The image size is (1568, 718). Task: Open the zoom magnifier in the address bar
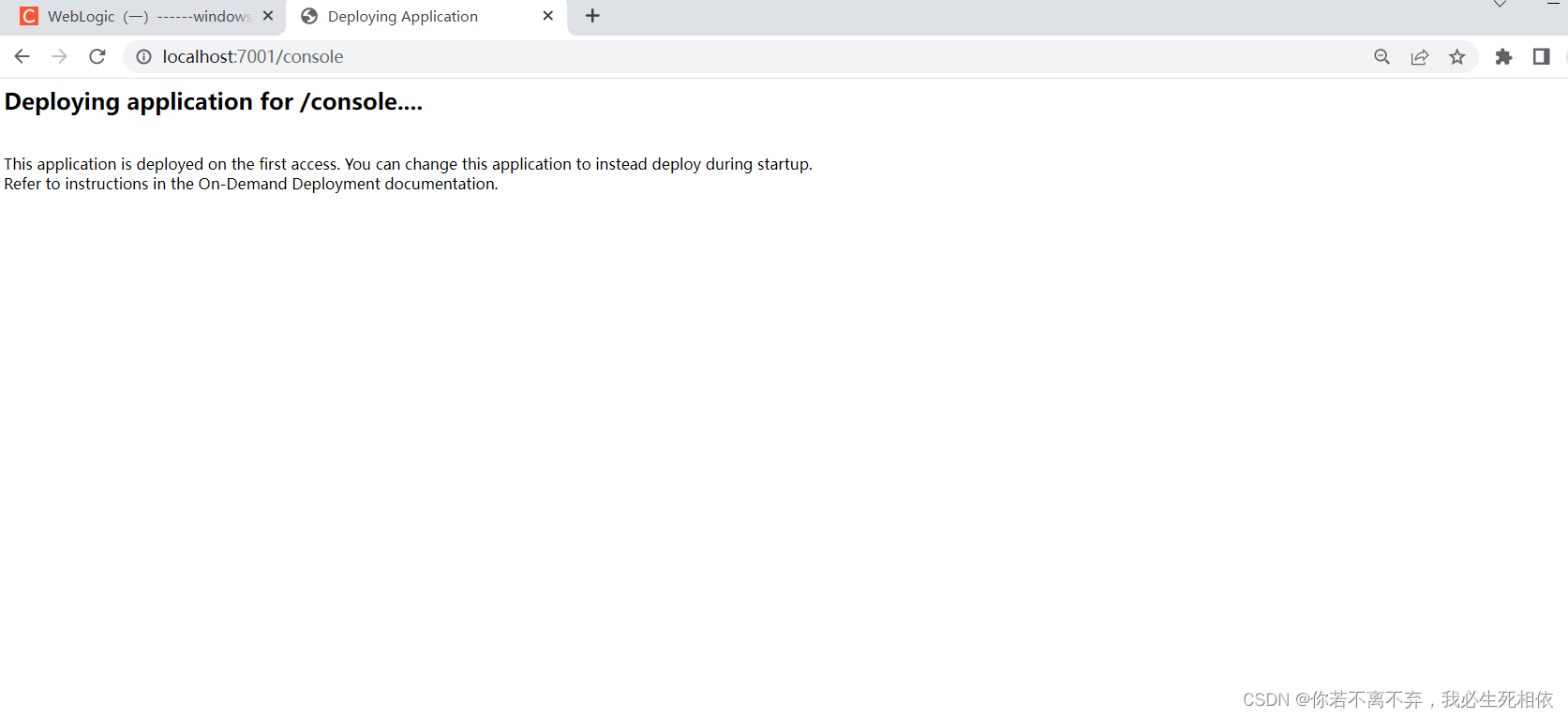click(1381, 57)
